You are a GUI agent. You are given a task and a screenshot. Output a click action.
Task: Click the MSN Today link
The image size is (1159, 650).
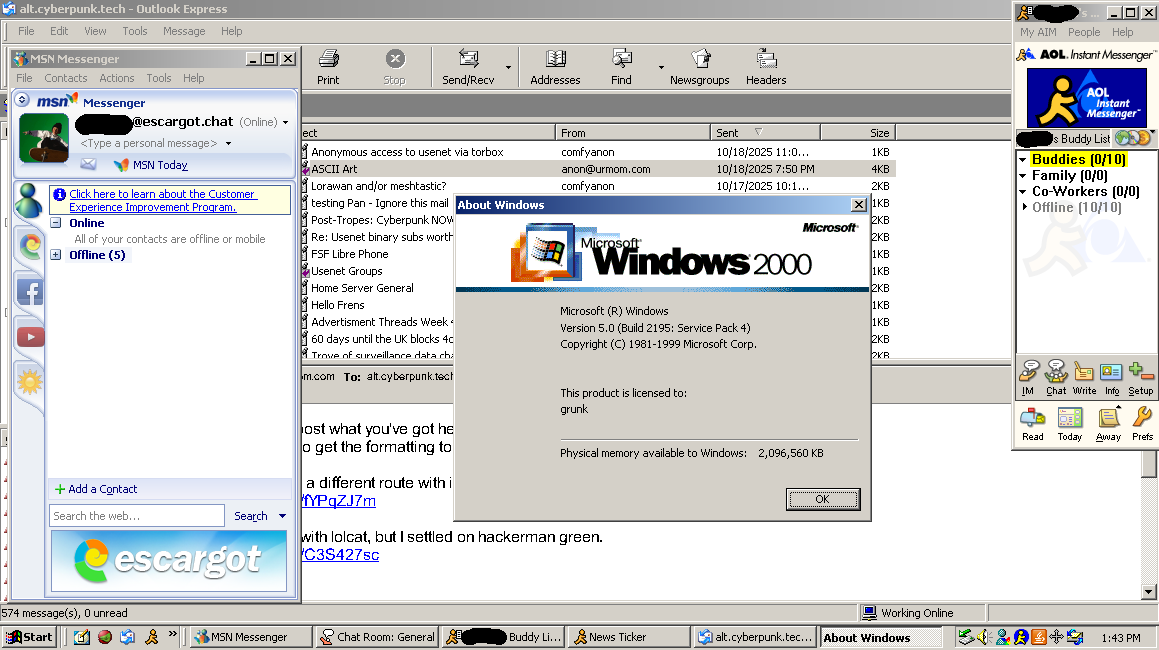point(160,165)
